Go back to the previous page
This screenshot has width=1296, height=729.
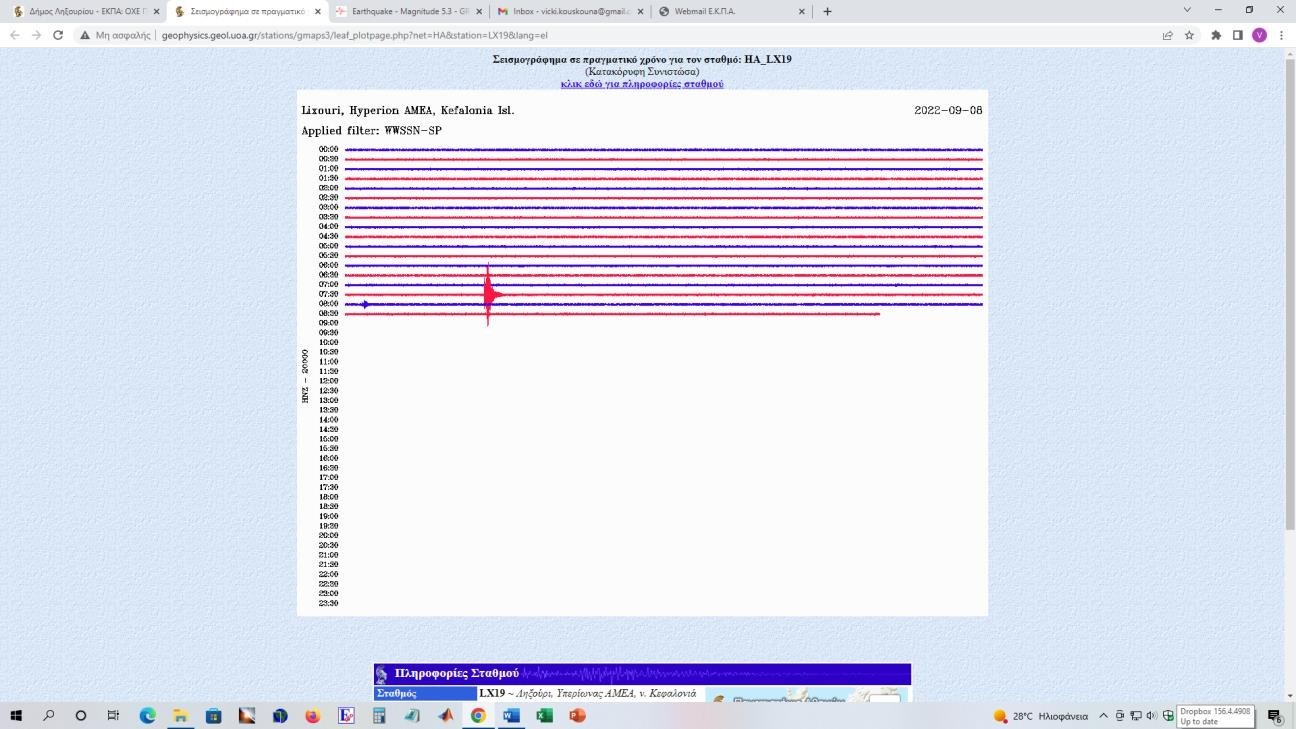point(14,35)
